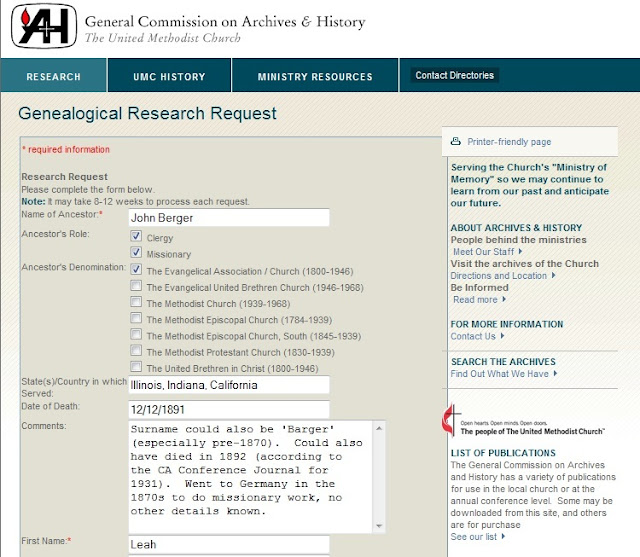Click the ABOUT ARCHIVES & HISTORY heading

click(x=516, y=228)
